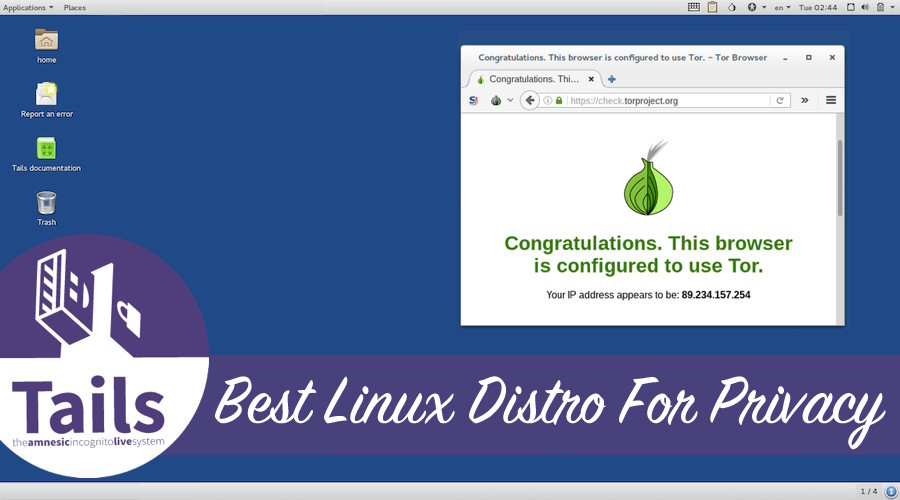The width and height of the screenshot is (900, 500).
Task: Click the 1 / 4 workspace switcher
Action: click(869, 491)
